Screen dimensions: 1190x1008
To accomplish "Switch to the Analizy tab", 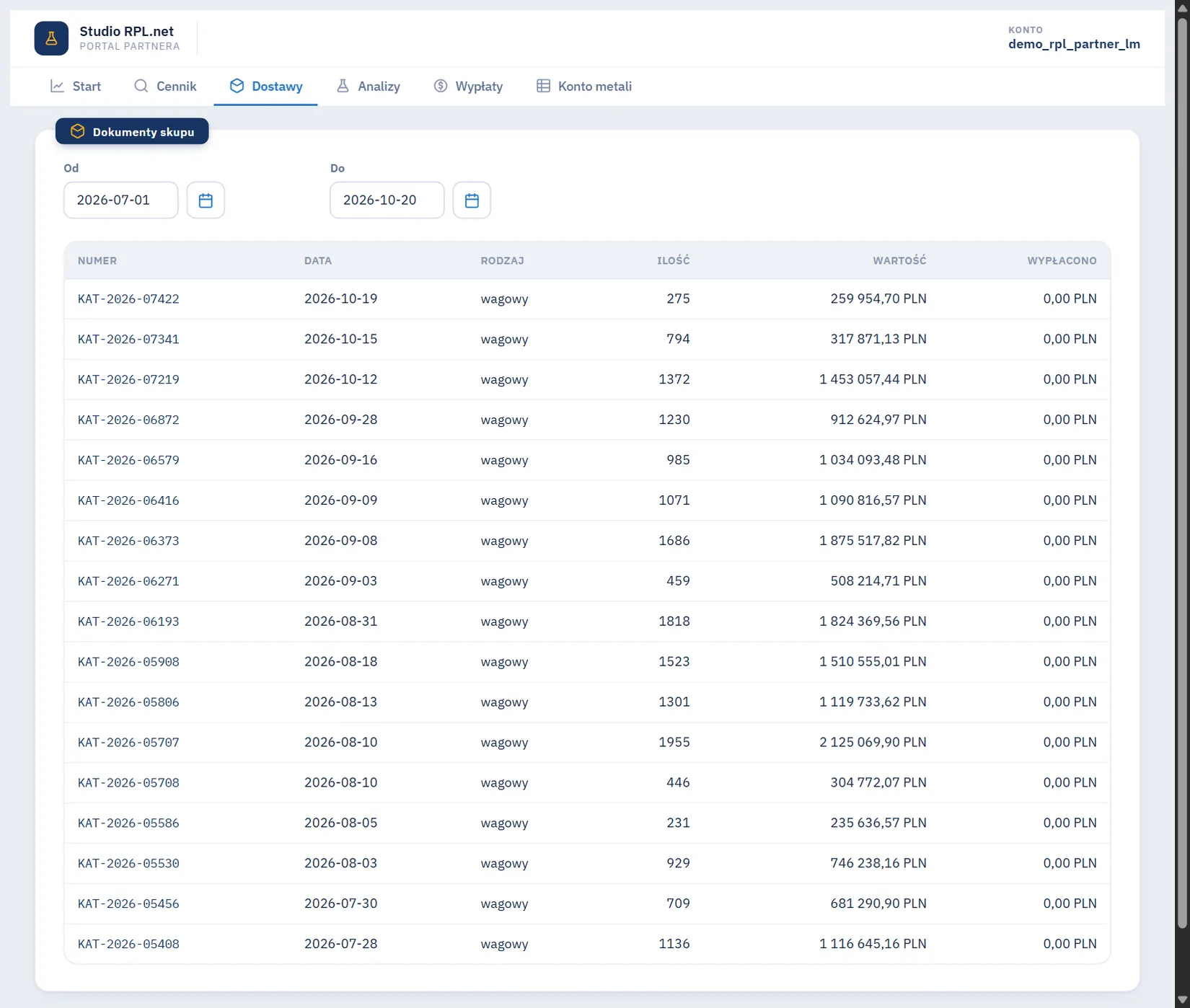I will click(368, 87).
